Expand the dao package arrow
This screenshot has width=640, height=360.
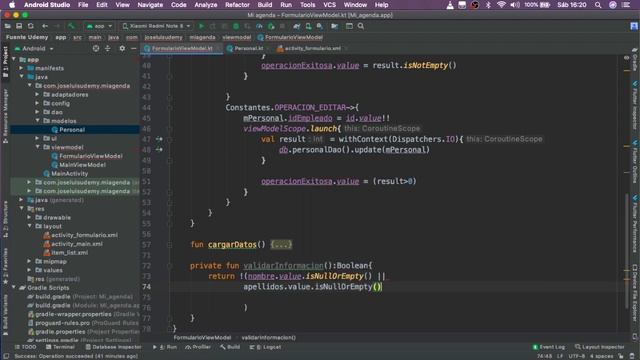point(38,112)
